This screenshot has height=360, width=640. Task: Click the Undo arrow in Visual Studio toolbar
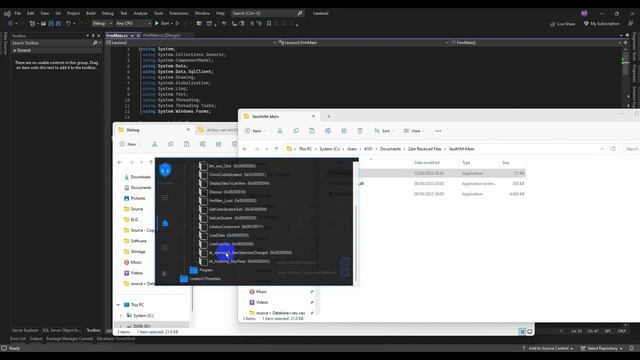click(x=68, y=24)
